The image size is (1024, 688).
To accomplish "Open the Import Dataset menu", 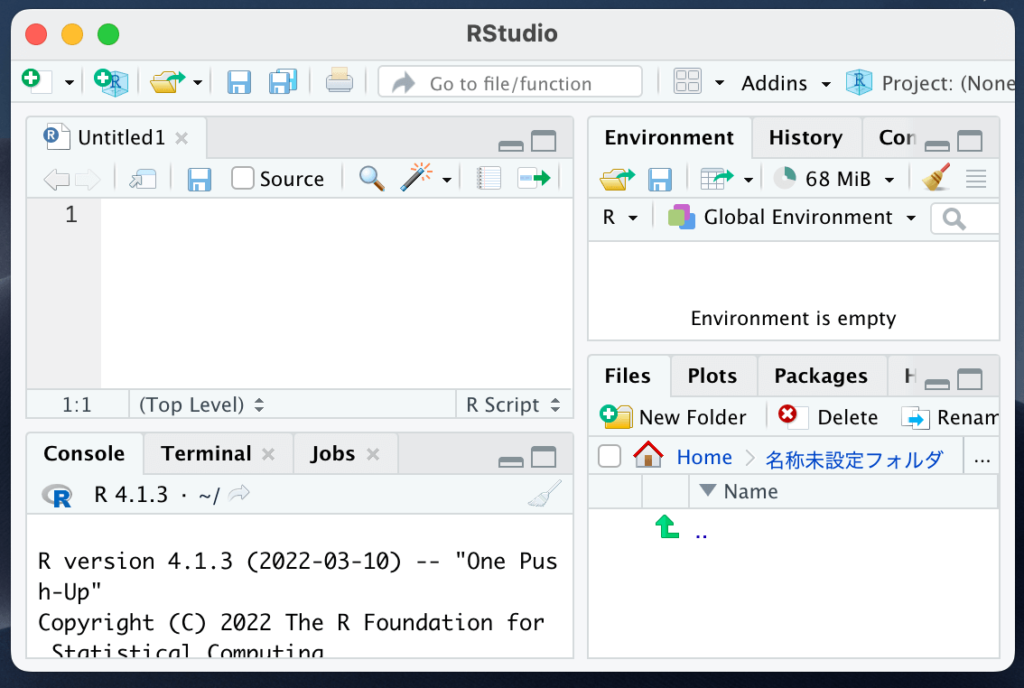I will coord(726,178).
